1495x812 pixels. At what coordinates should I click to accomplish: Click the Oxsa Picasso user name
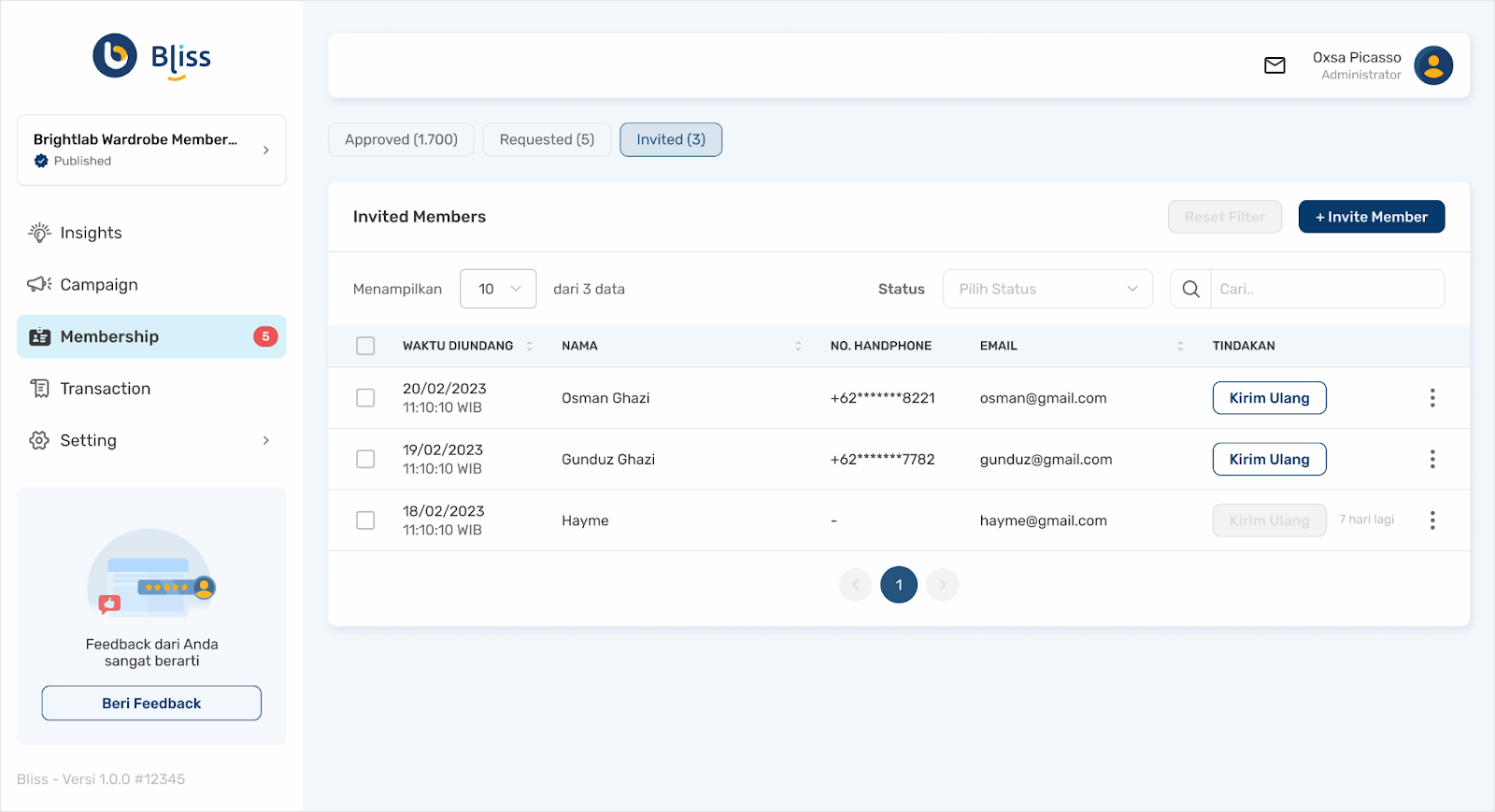1357,57
